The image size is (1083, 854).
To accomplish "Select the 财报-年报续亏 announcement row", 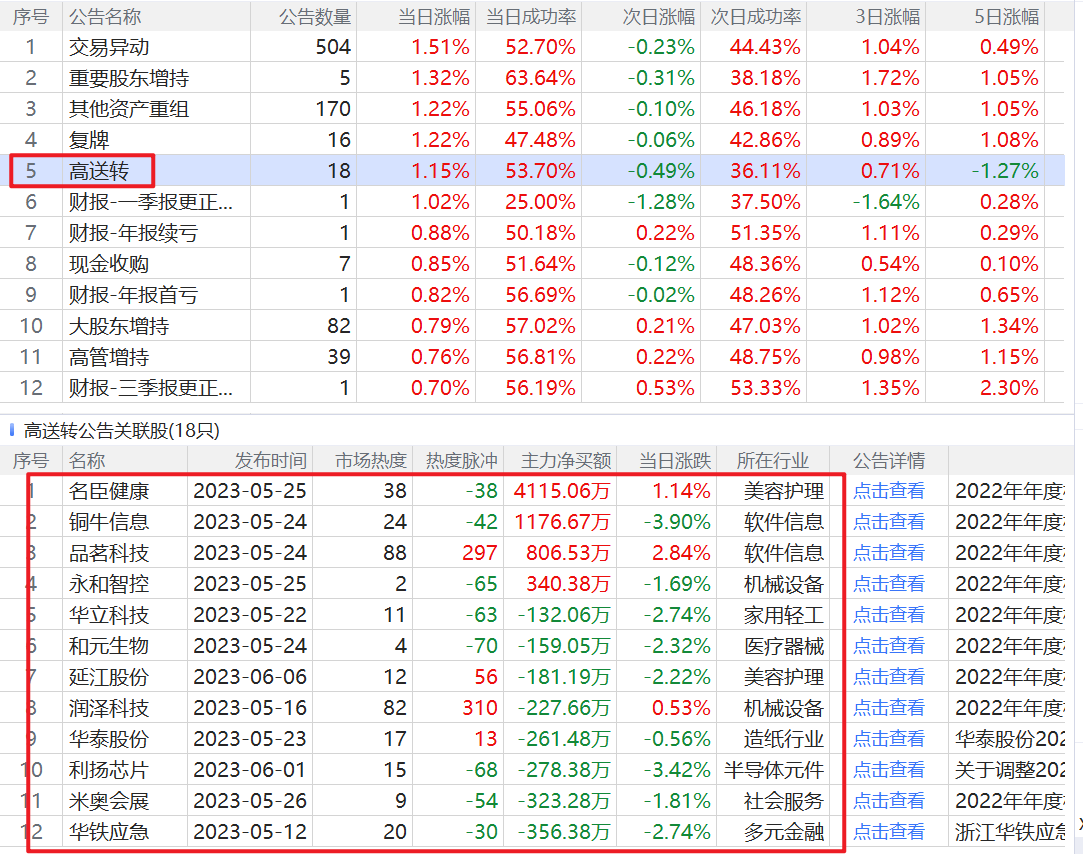I will pos(532,233).
